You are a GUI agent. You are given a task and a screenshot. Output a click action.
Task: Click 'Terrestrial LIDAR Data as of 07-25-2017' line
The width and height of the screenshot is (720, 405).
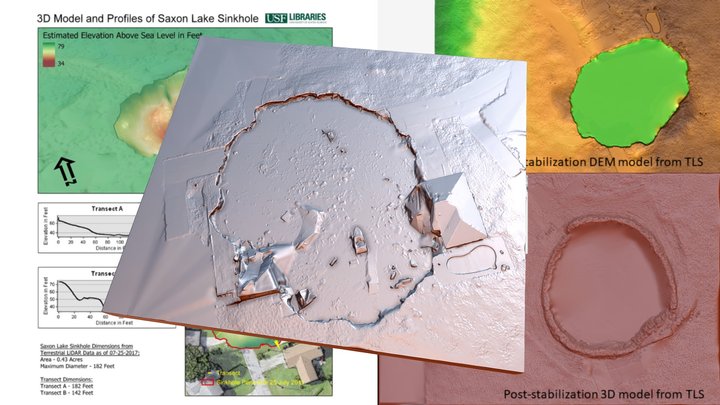(90, 353)
